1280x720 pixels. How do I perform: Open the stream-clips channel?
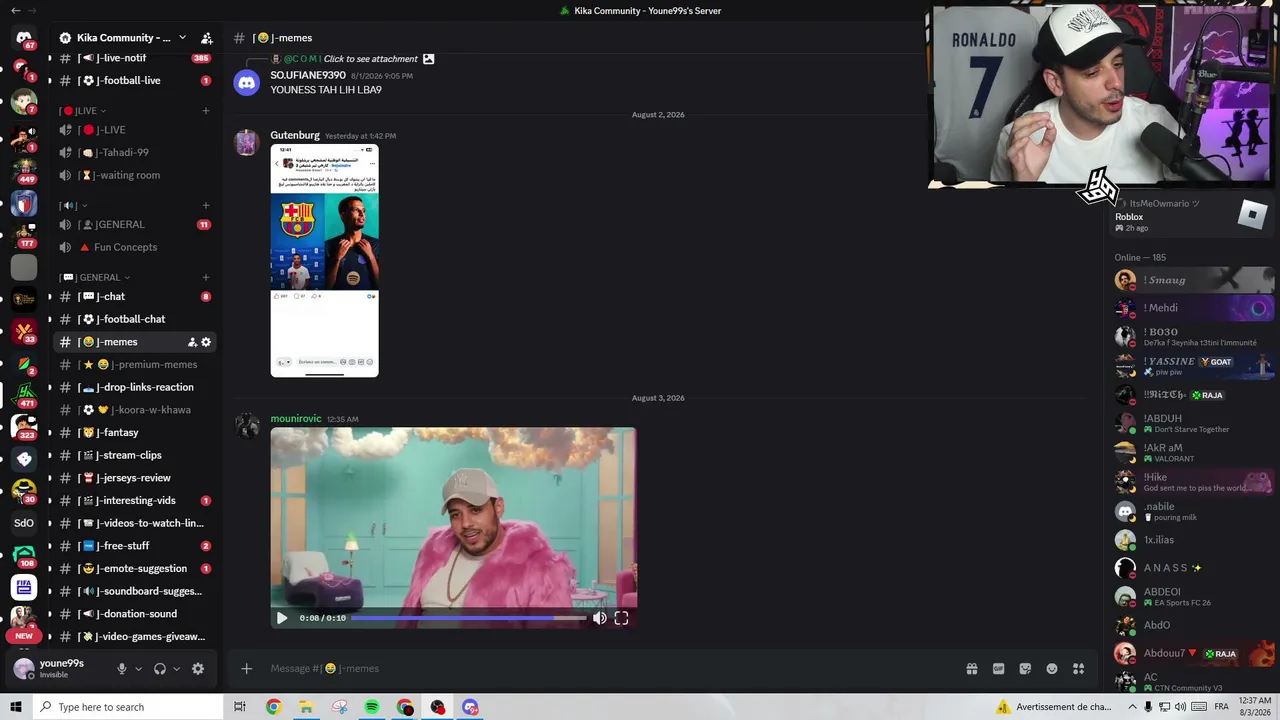[135, 455]
